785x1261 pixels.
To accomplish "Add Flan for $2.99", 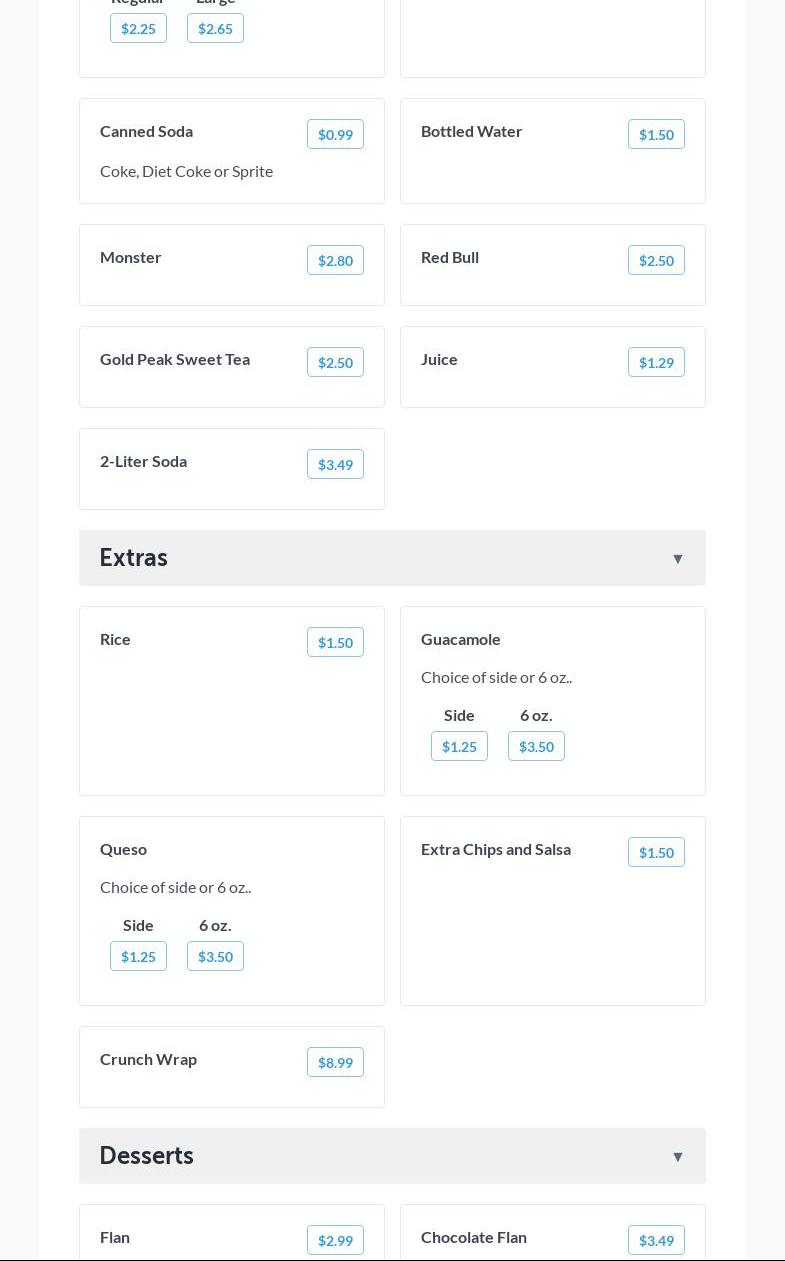I will [335, 1240].
